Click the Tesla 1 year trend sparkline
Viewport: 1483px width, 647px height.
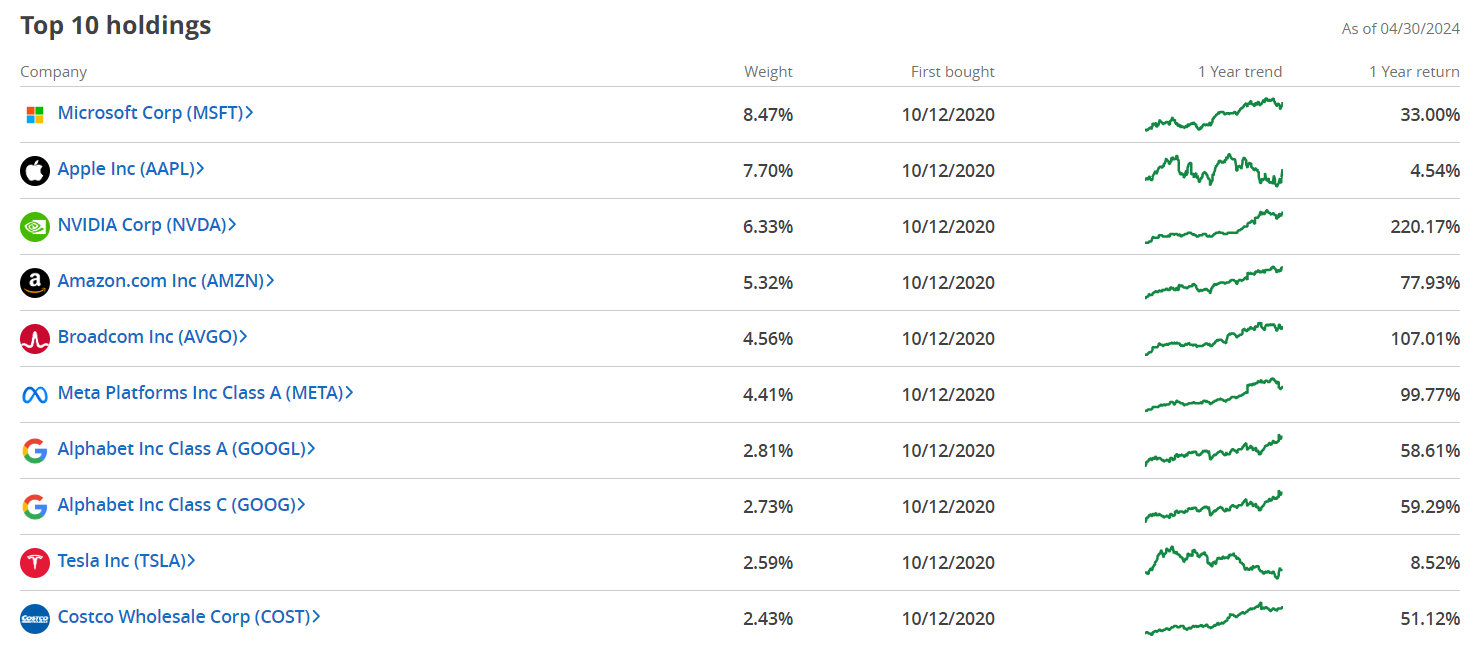point(1213,563)
